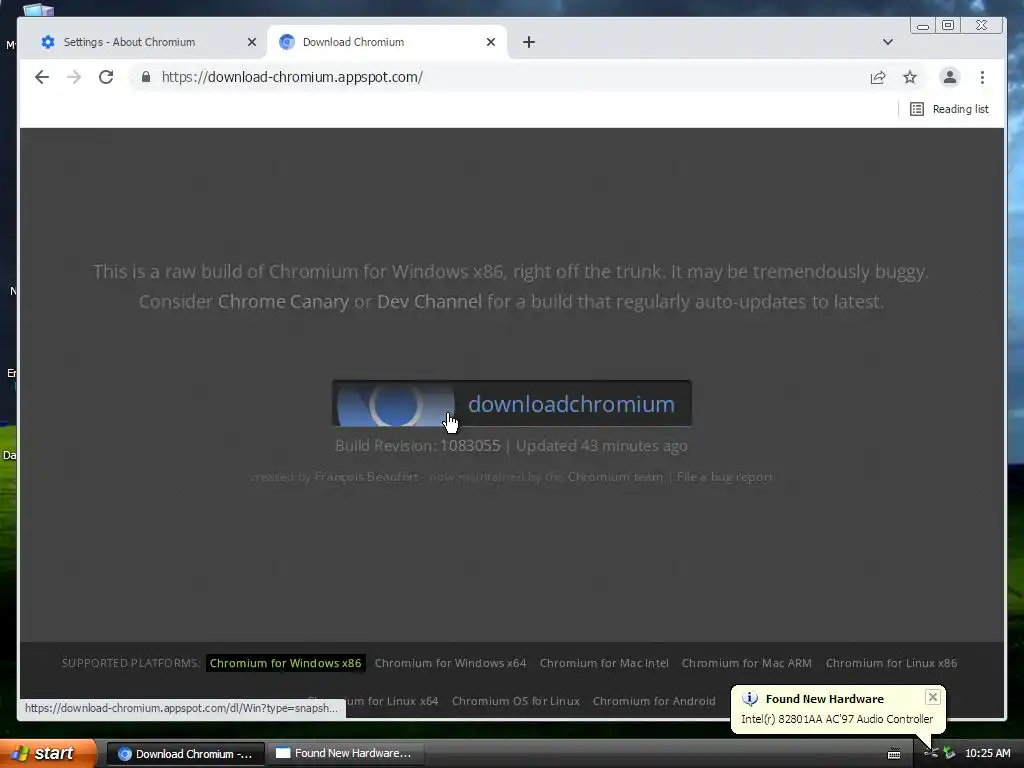Open the Reading list panel
1024x768 pixels.
950,109
